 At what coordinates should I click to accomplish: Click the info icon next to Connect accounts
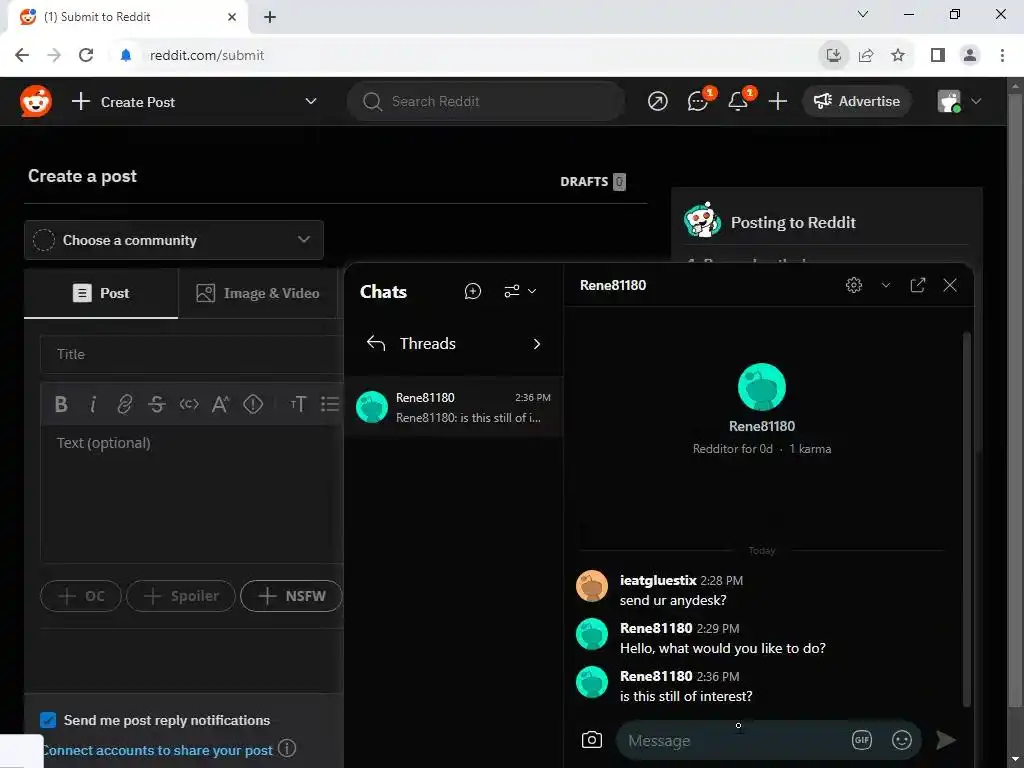tap(287, 748)
